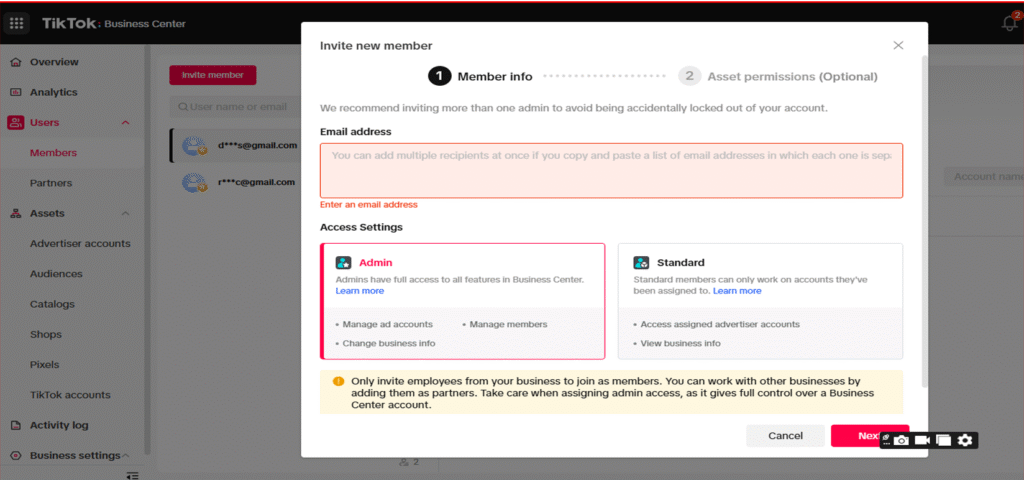The width and height of the screenshot is (1024, 480).
Task: Select the Admin access option
Action: (x=462, y=301)
